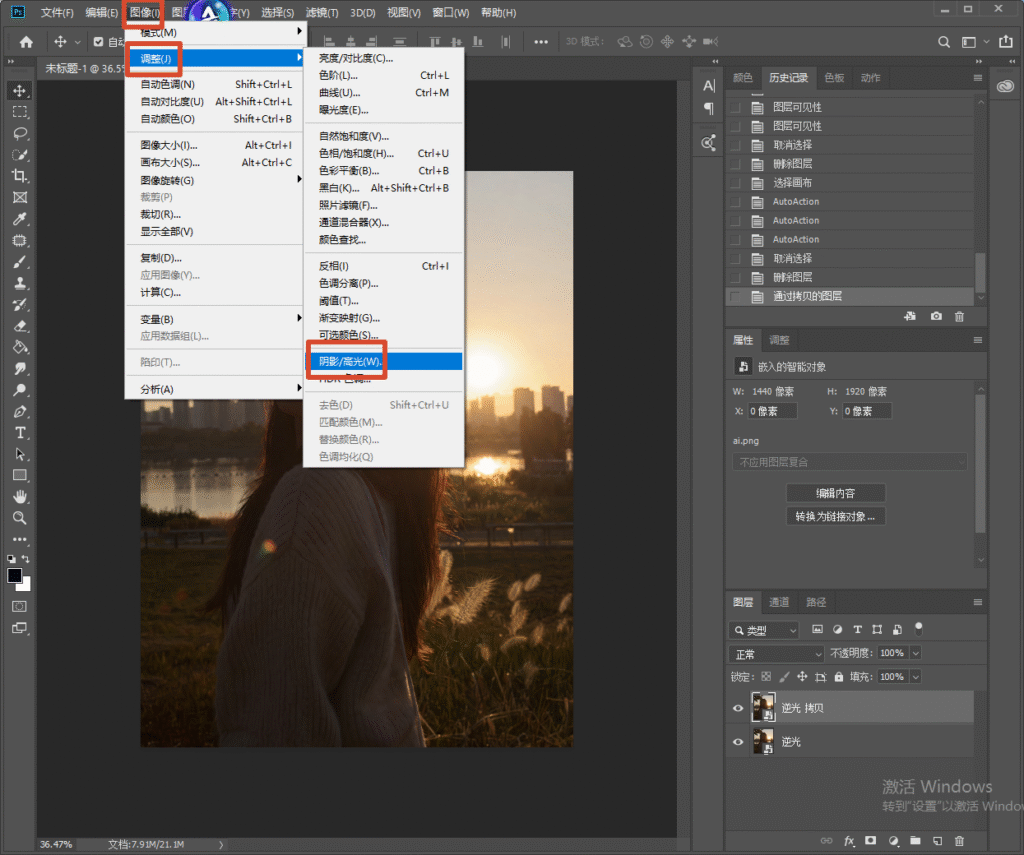This screenshot has height=855, width=1024.
Task: Click the Y position input field
Action: tap(867, 411)
